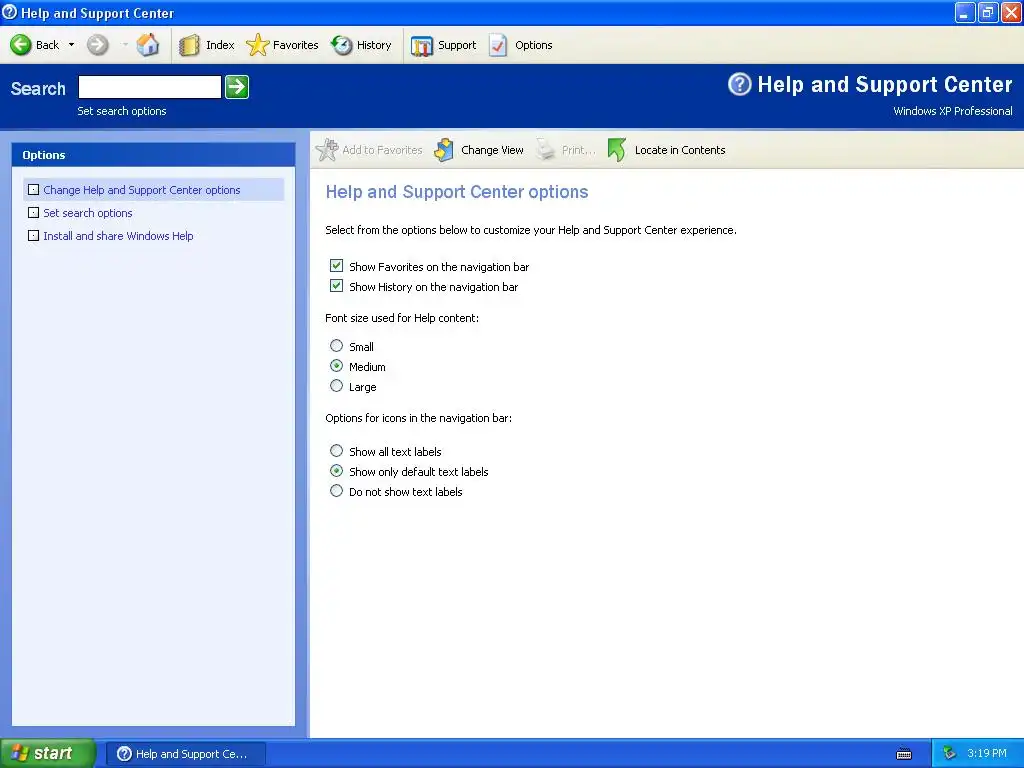1024x768 pixels.
Task: Uncheck Show History on the navigation bar
Action: (x=336, y=286)
